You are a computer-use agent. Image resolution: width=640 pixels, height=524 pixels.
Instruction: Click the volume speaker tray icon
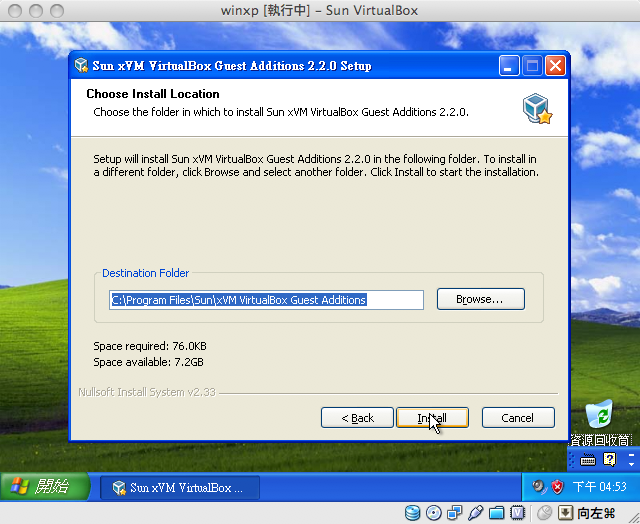[x=539, y=486]
